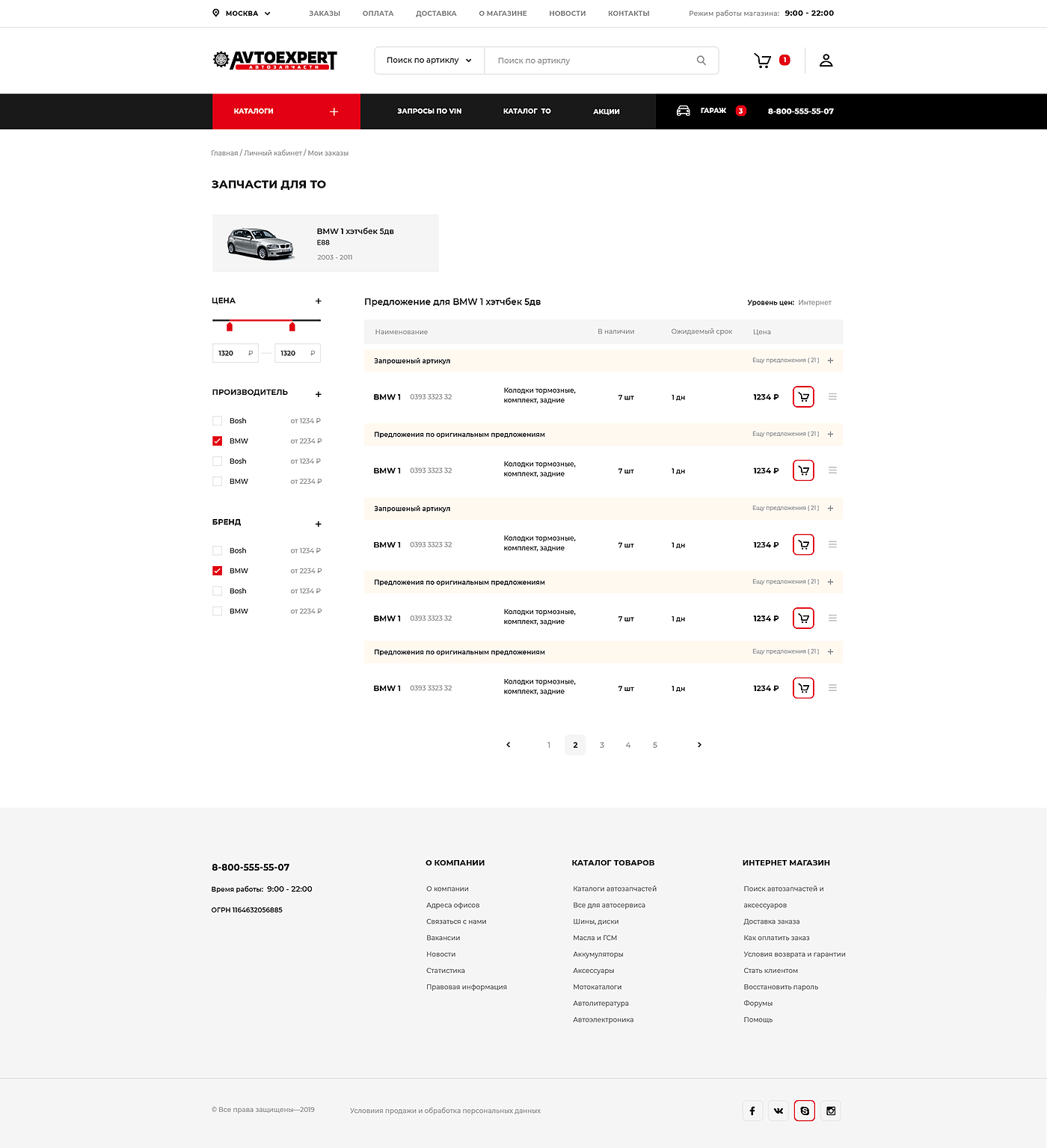Open the Контакты menu item
Screen dimensions: 1047x1148
pyautogui.click(x=629, y=13)
